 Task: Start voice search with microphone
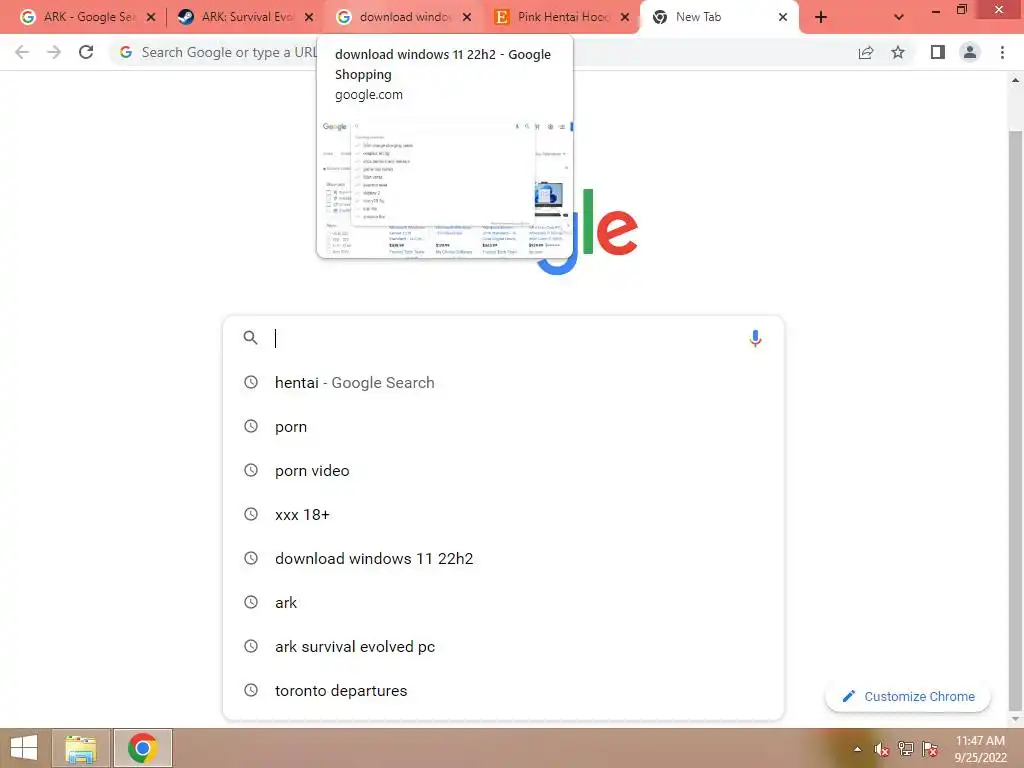[755, 338]
